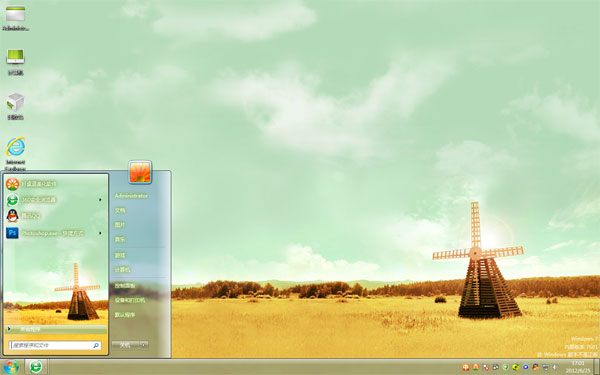Expand the jump list arrow beside Photoshop.exe

[100, 233]
